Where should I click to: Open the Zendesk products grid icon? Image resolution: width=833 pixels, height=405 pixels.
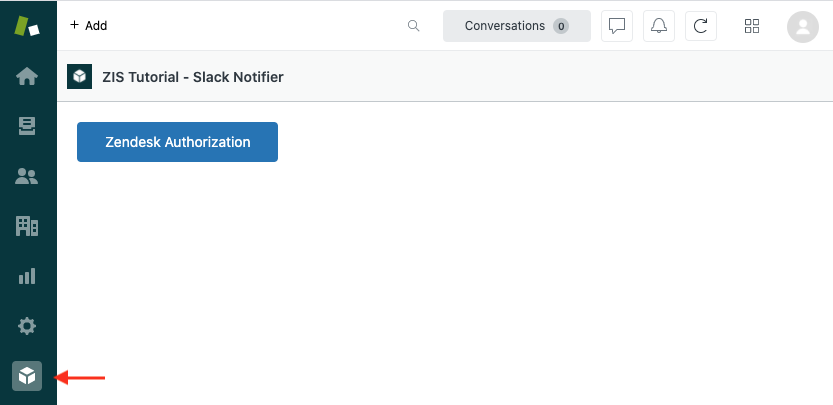point(752,26)
